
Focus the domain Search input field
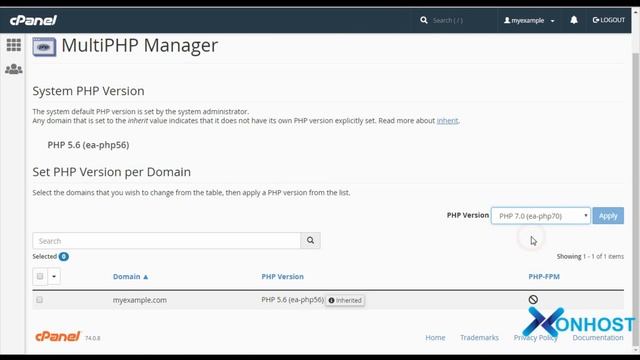point(167,241)
